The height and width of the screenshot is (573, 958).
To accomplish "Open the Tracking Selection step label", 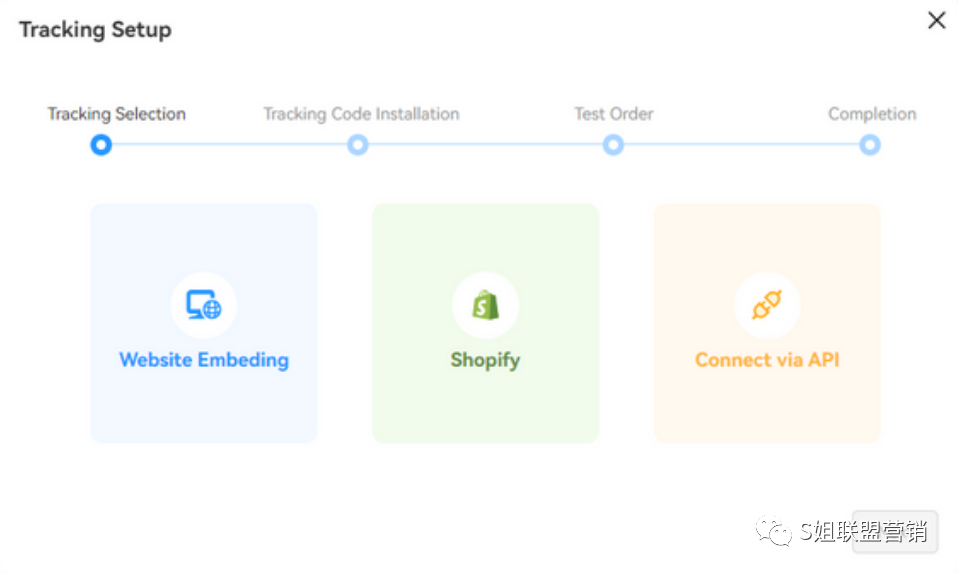I will 117,114.
